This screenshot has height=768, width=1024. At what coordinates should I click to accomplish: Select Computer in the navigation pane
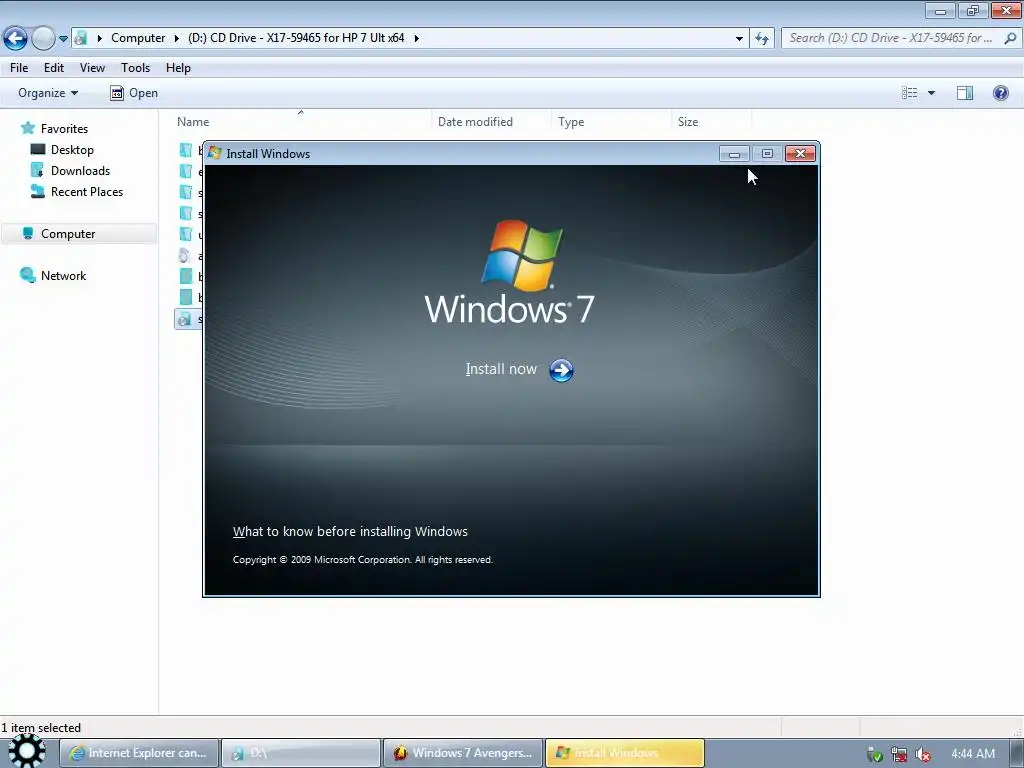pyautogui.click(x=68, y=234)
